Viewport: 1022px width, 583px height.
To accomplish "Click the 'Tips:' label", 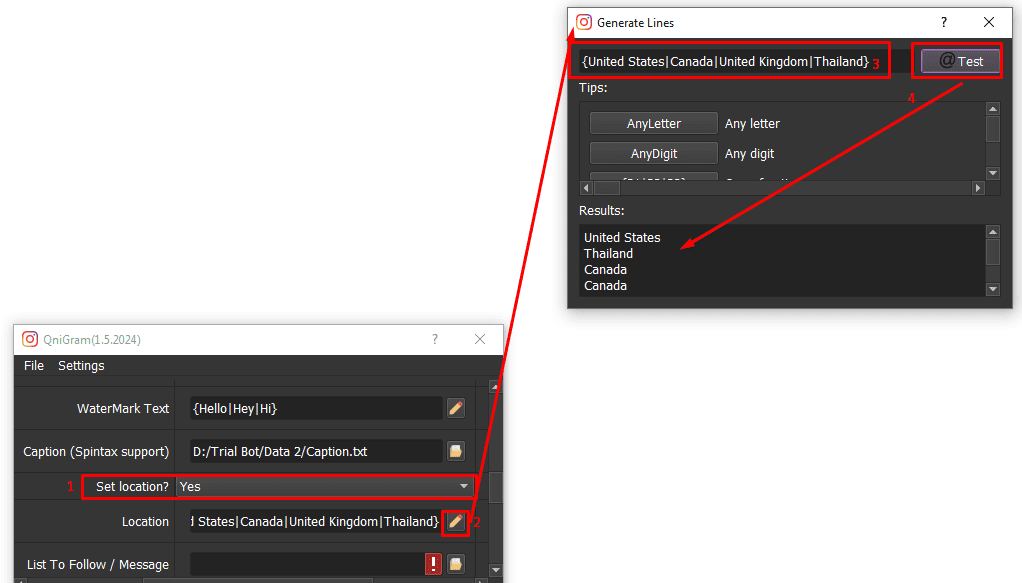I will click(593, 87).
